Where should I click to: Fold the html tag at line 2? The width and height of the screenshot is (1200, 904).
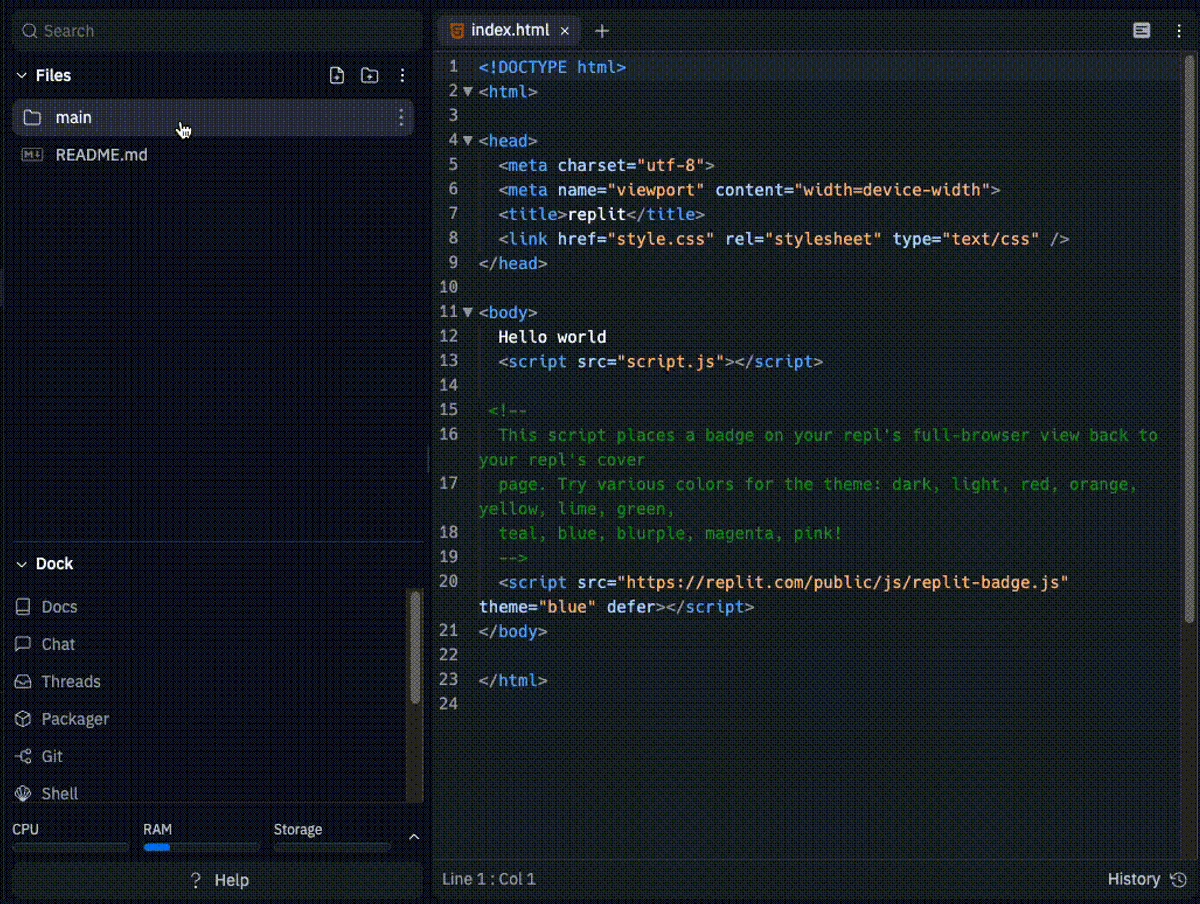point(467,91)
